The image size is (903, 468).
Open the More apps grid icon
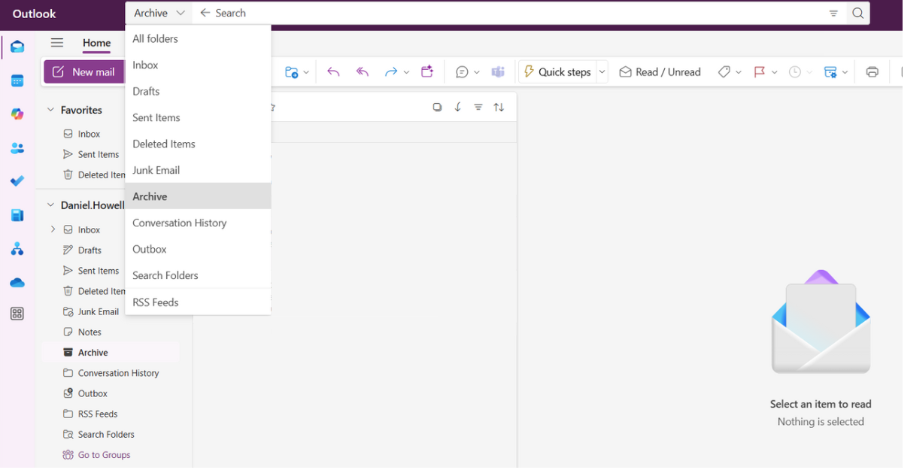[17, 314]
